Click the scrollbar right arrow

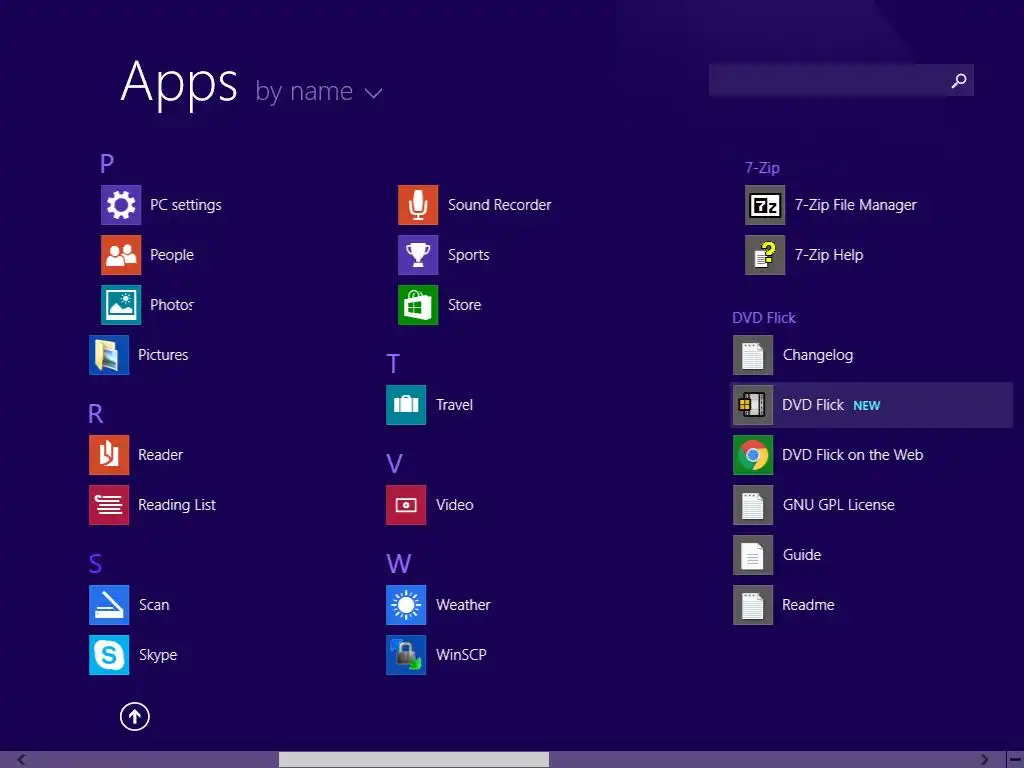tap(984, 760)
